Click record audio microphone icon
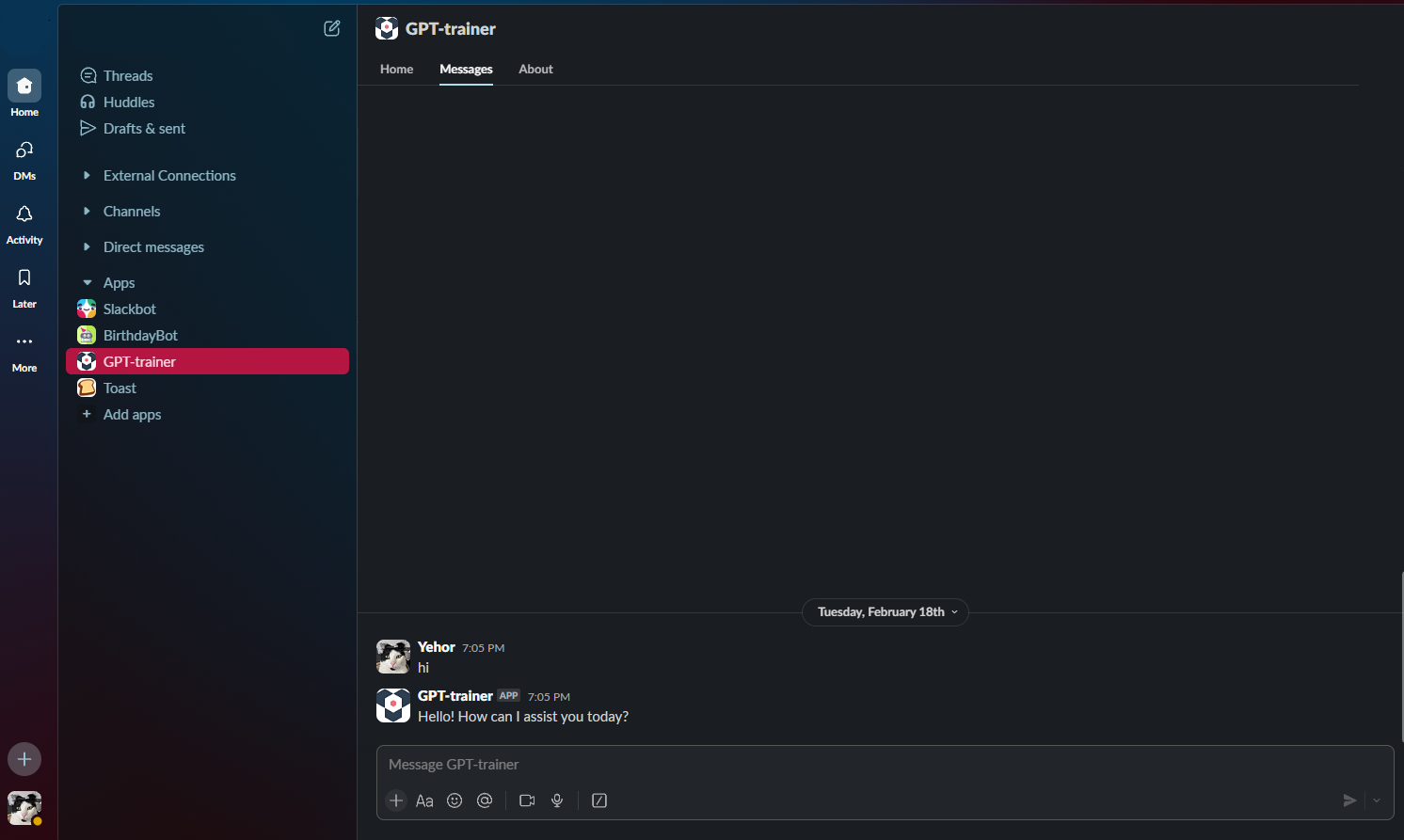This screenshot has height=840, width=1404. 557,800
